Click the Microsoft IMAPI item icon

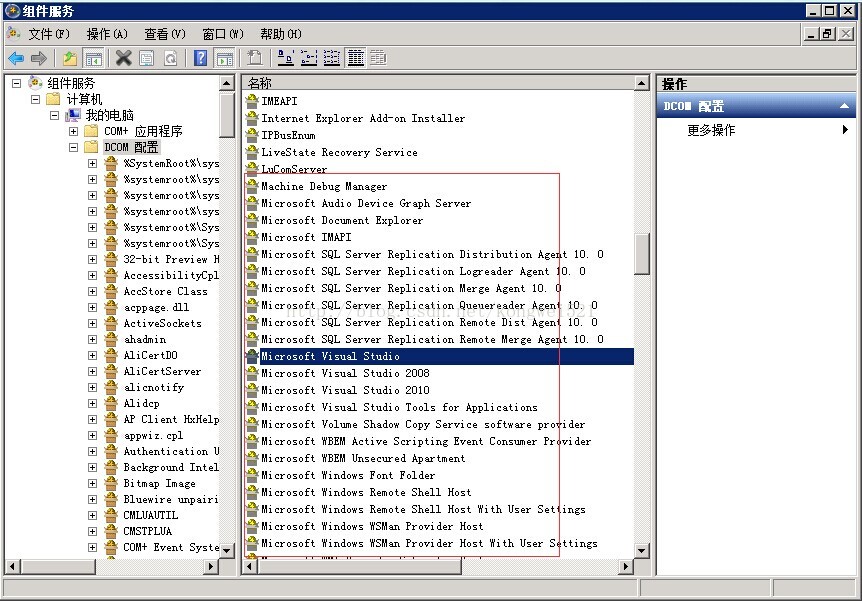click(252, 237)
